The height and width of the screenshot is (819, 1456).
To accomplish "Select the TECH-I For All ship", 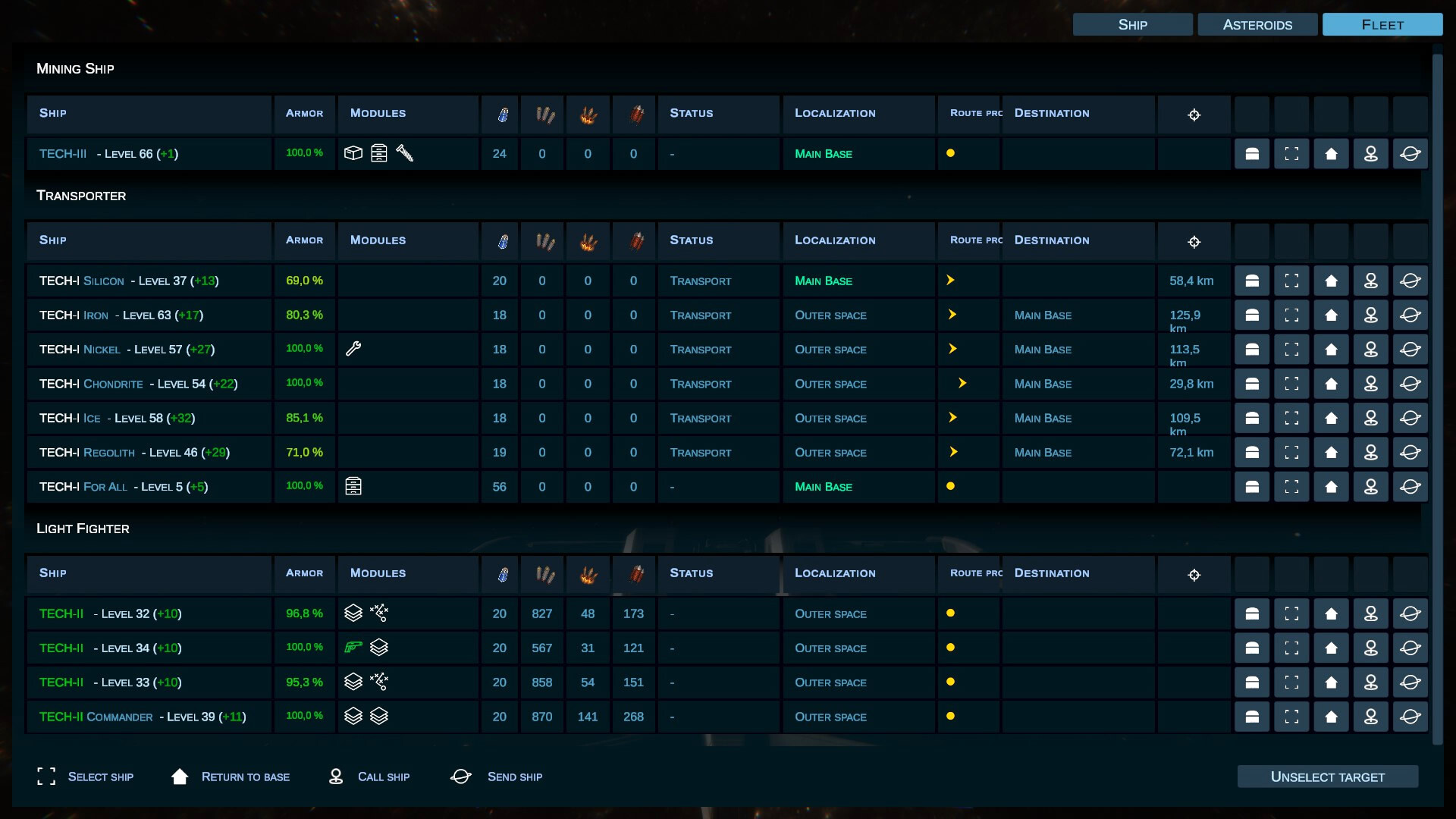I will 1291,487.
